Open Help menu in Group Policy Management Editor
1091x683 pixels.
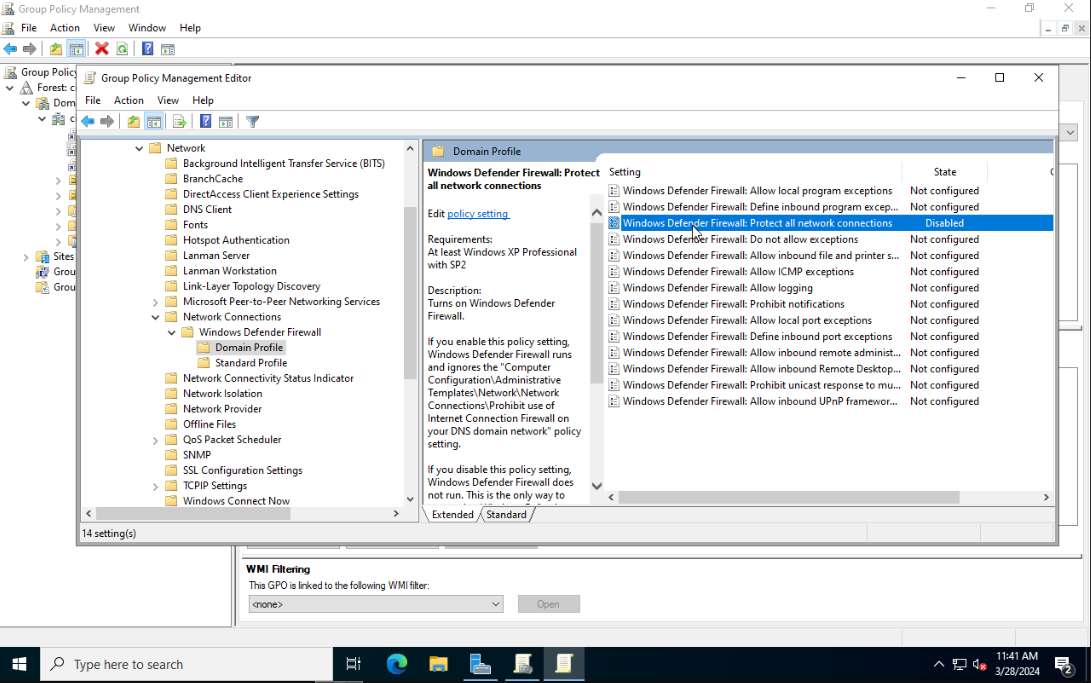[x=202, y=100]
